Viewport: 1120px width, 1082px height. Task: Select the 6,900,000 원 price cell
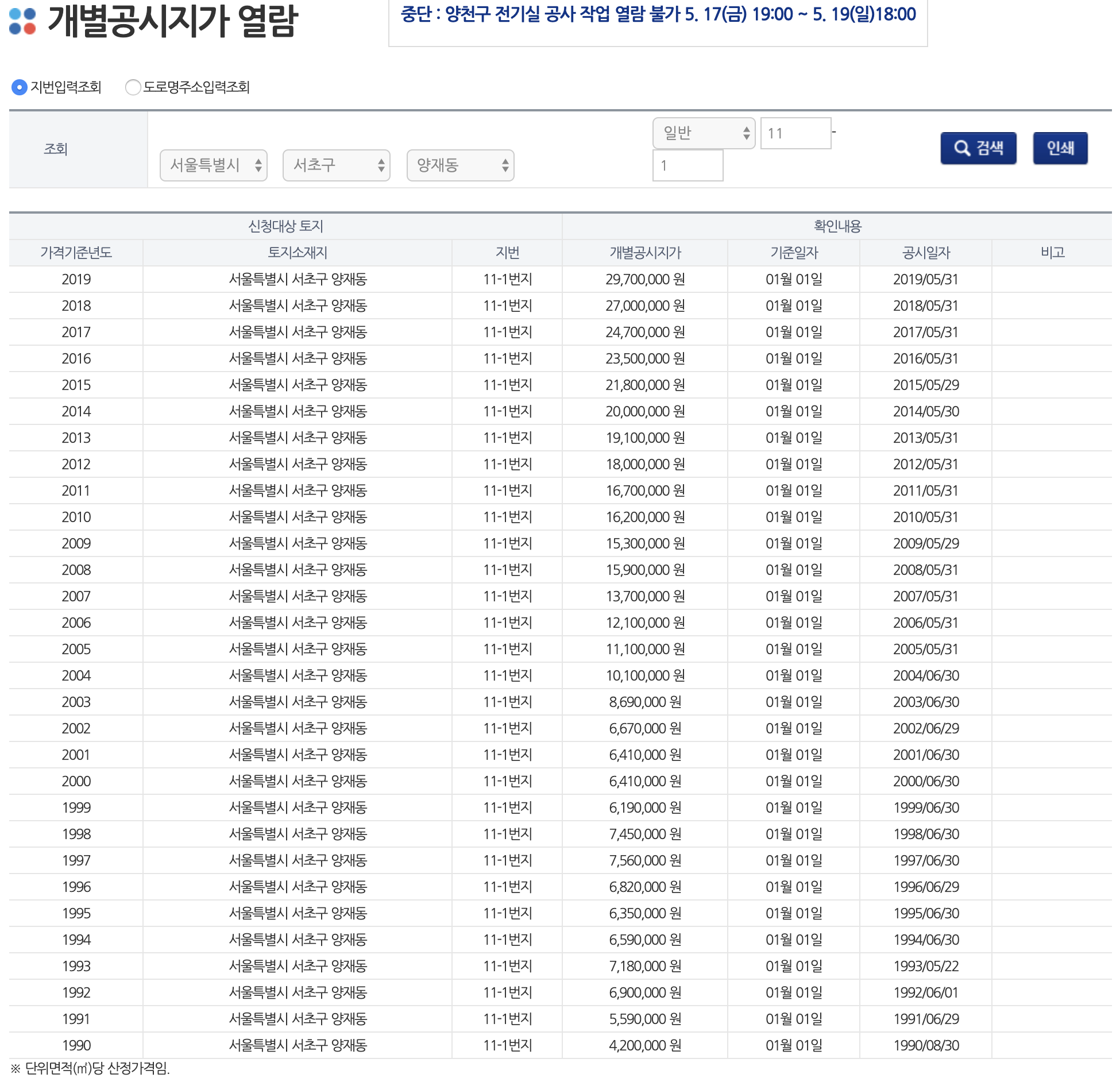[x=645, y=992]
